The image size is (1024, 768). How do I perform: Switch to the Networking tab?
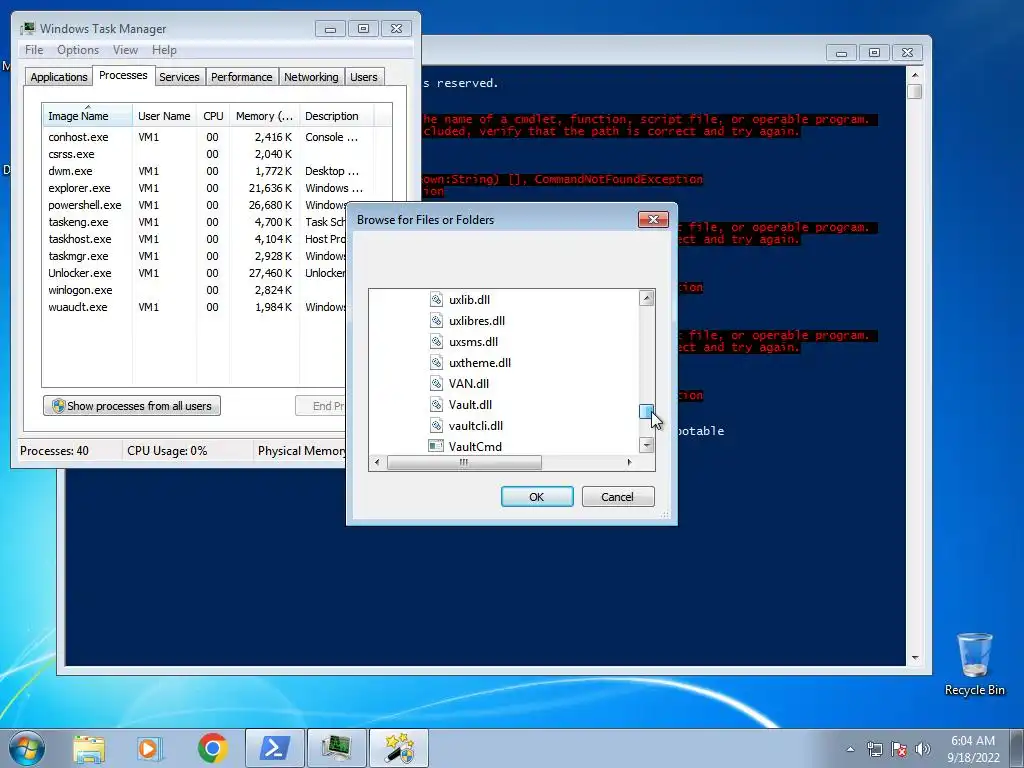pos(312,77)
